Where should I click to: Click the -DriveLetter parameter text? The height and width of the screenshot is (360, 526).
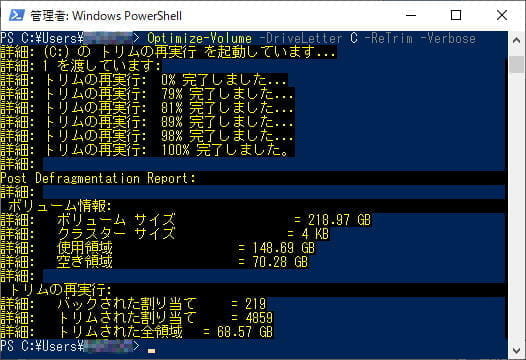(301, 38)
